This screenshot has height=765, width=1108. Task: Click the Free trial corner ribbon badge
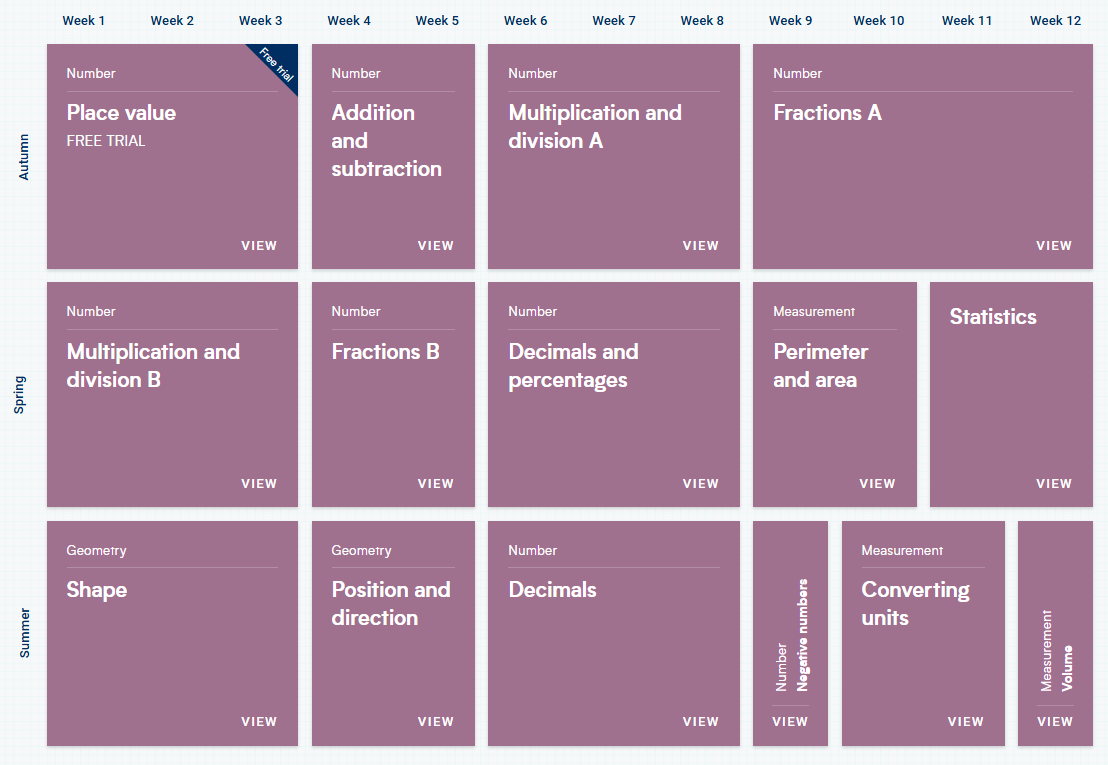coord(273,67)
